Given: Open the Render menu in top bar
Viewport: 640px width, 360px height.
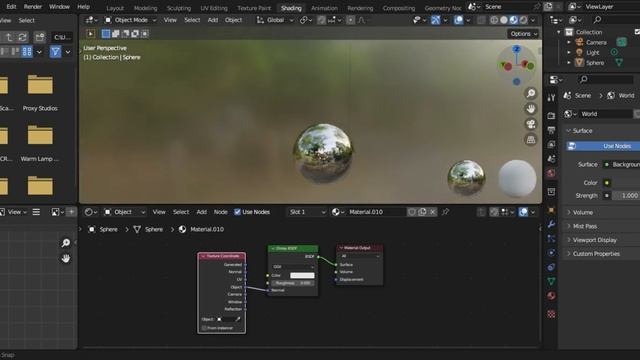Looking at the screenshot, I should tap(33, 7).
